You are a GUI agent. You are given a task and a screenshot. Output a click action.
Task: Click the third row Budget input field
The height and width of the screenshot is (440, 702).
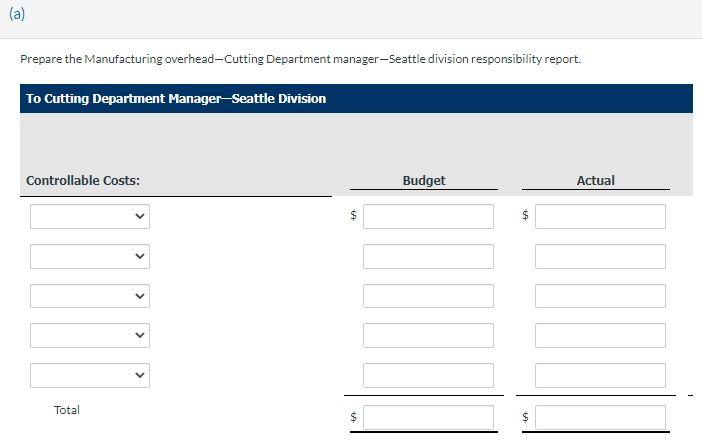click(x=428, y=296)
